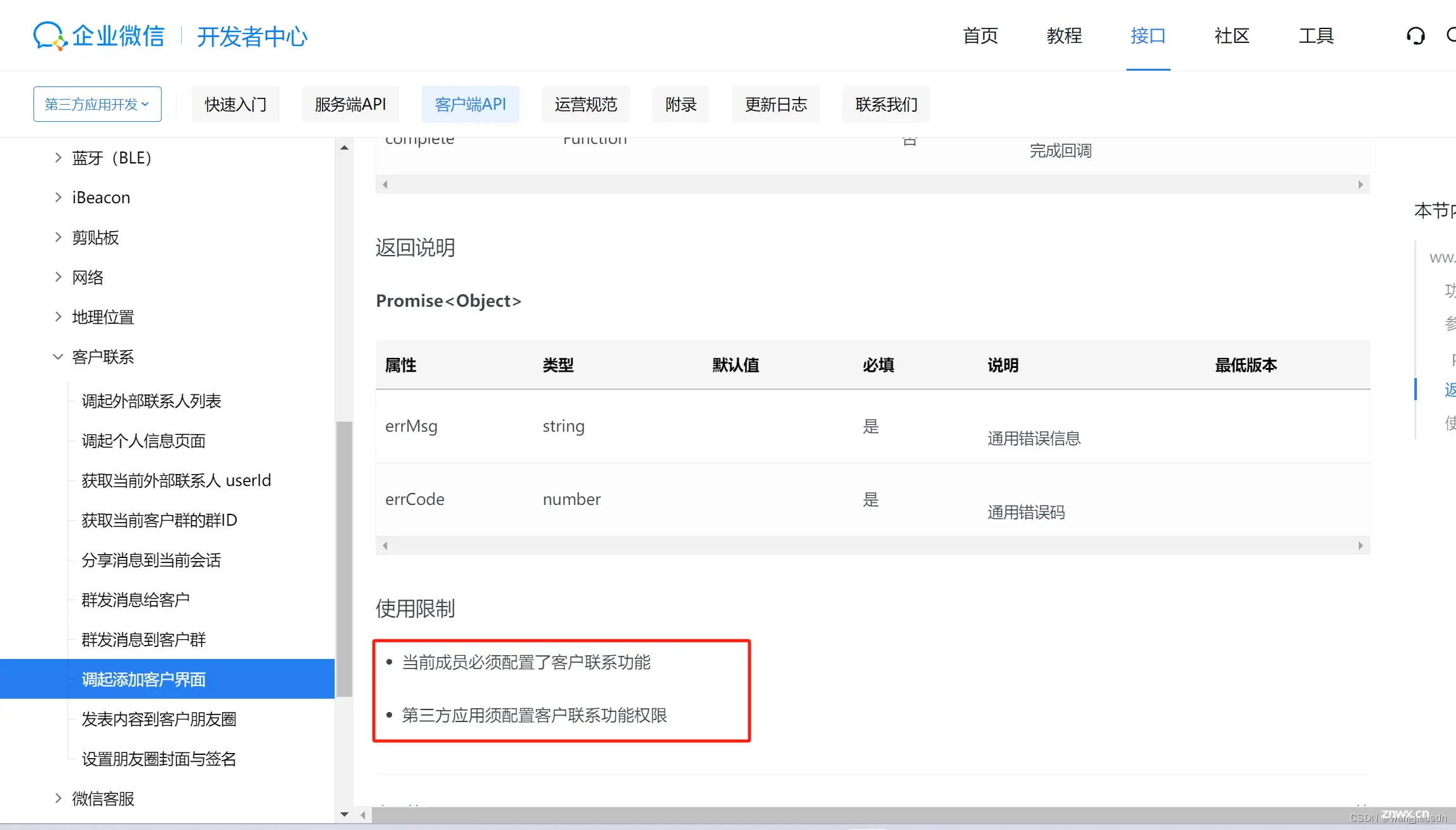Open 调起外部联系人列表 in sidebar
This screenshot has width=1456, height=830.
tap(152, 401)
